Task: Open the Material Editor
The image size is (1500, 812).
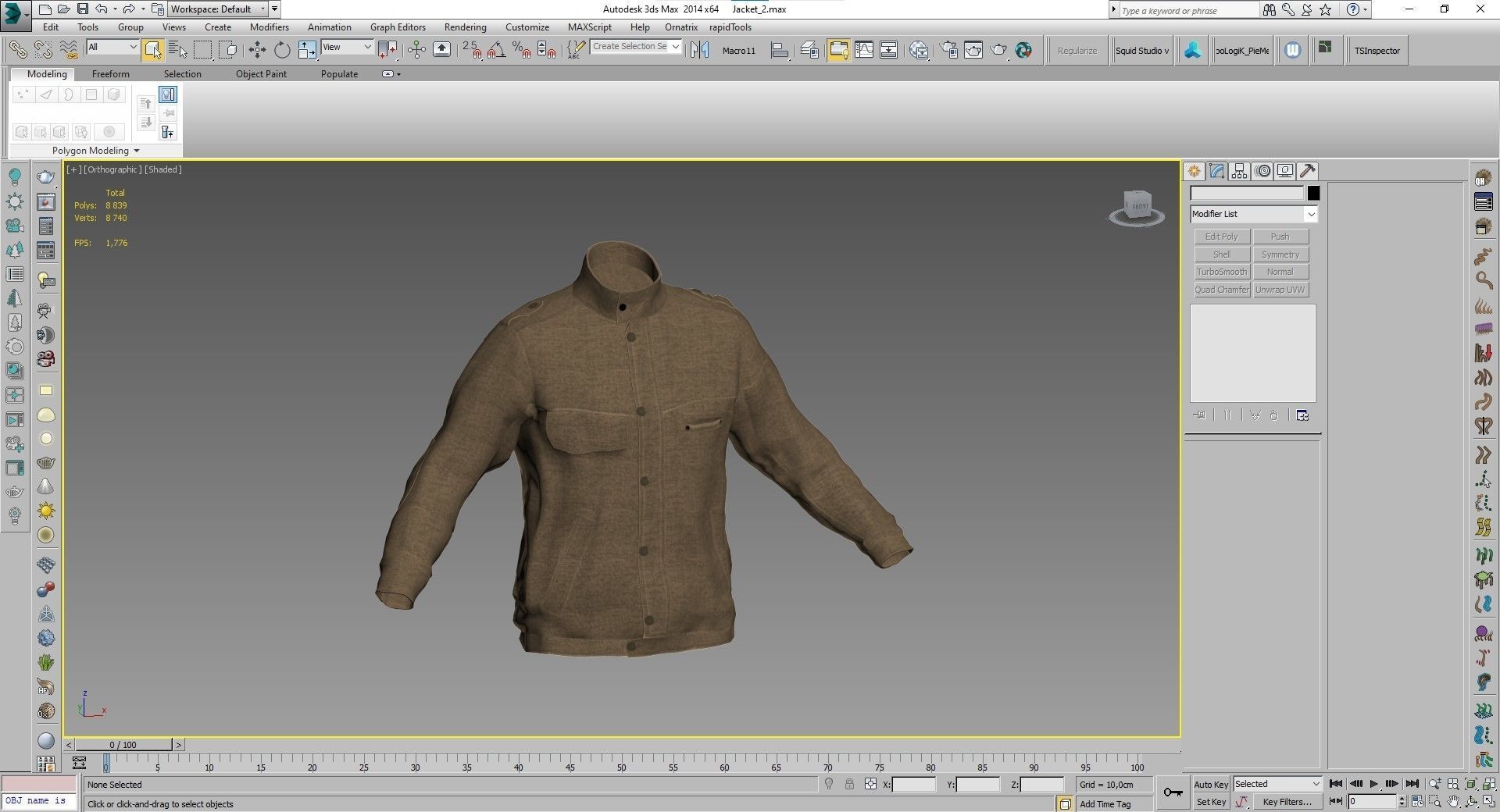Action: click(x=919, y=50)
